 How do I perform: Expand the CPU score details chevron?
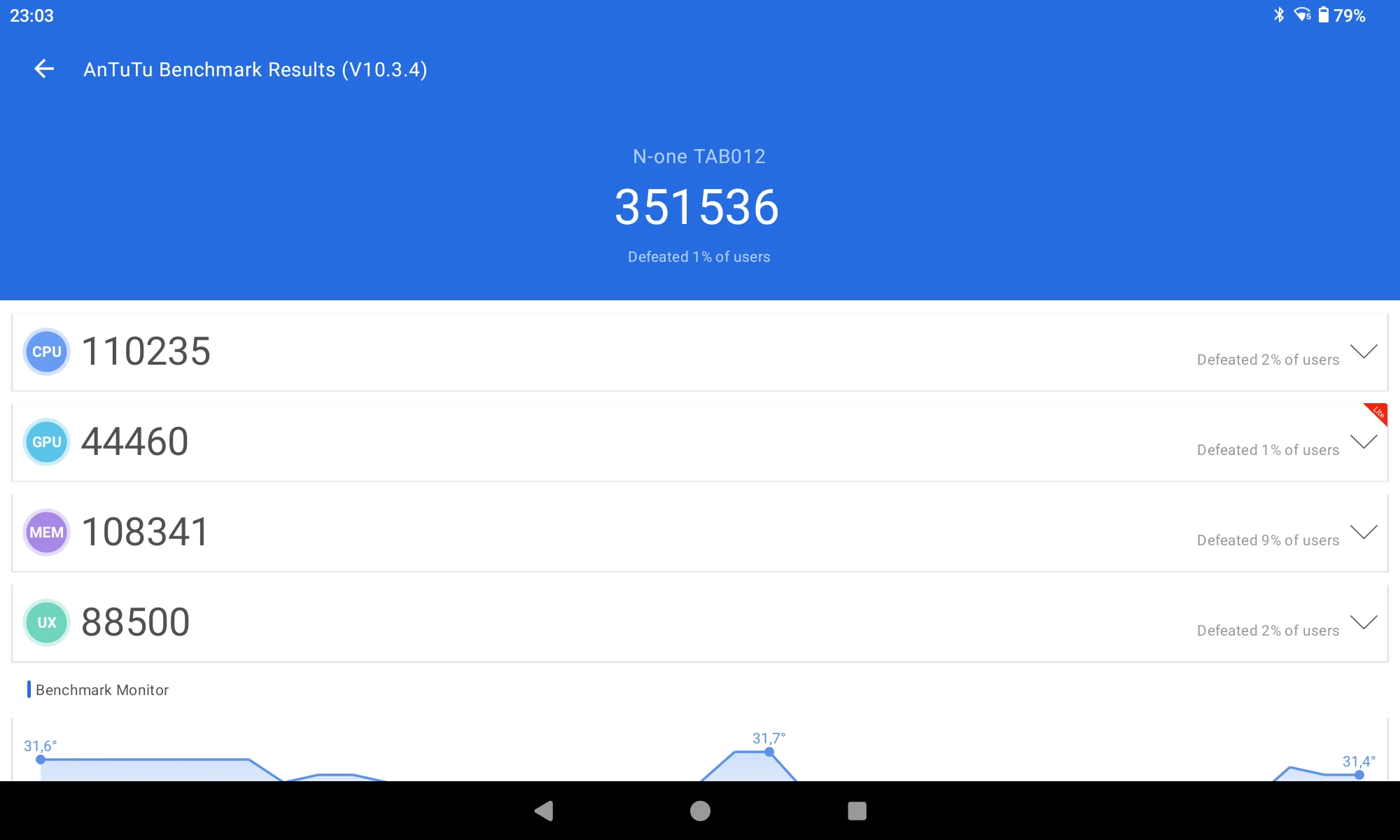click(x=1364, y=351)
